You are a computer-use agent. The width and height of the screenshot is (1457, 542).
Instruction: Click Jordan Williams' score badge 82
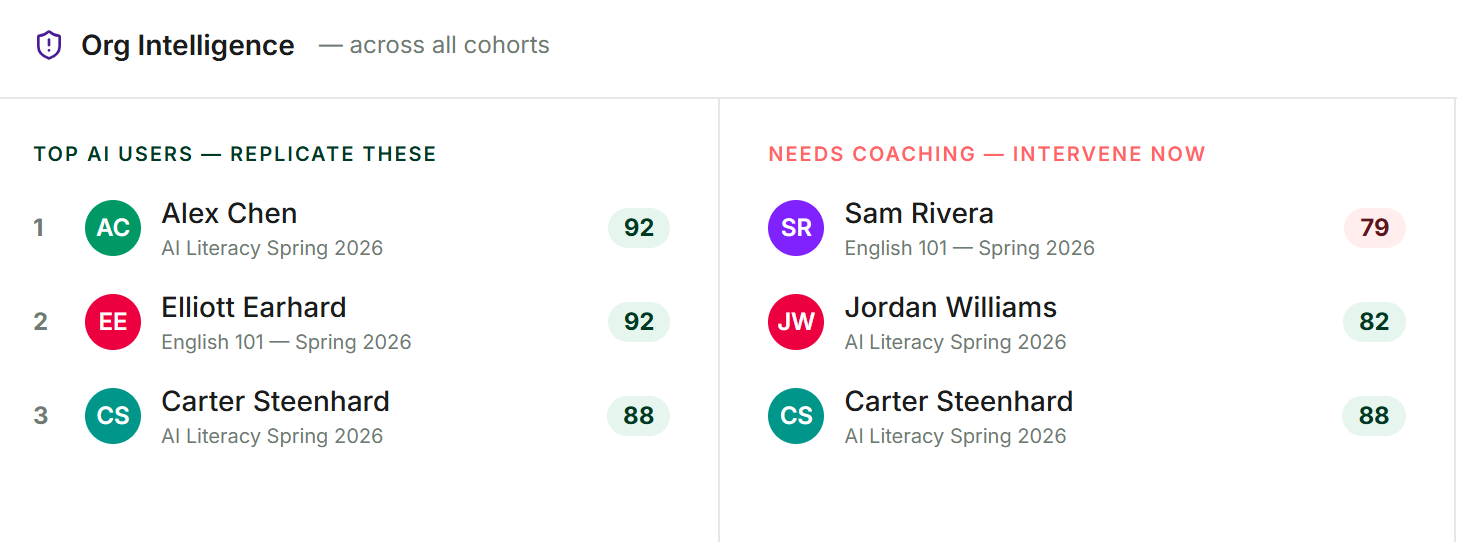coord(1374,322)
